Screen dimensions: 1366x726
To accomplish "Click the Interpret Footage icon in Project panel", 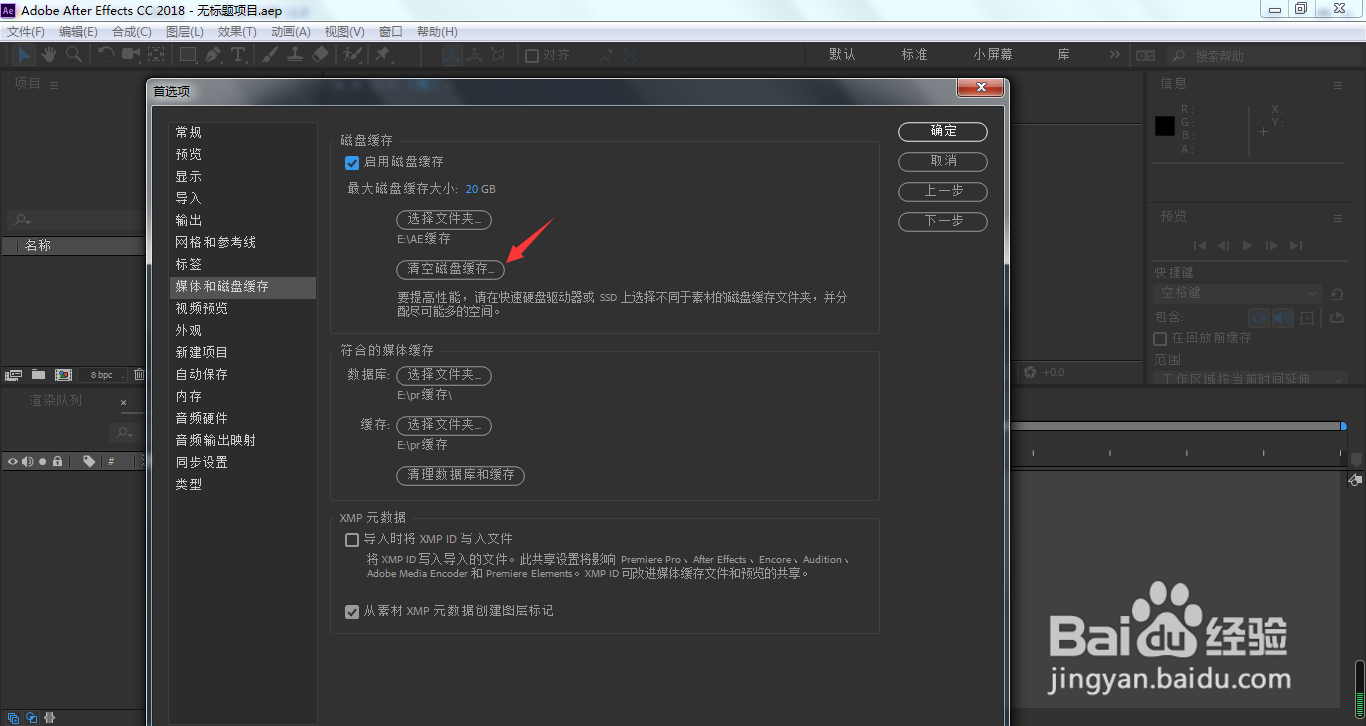I will 14,375.
